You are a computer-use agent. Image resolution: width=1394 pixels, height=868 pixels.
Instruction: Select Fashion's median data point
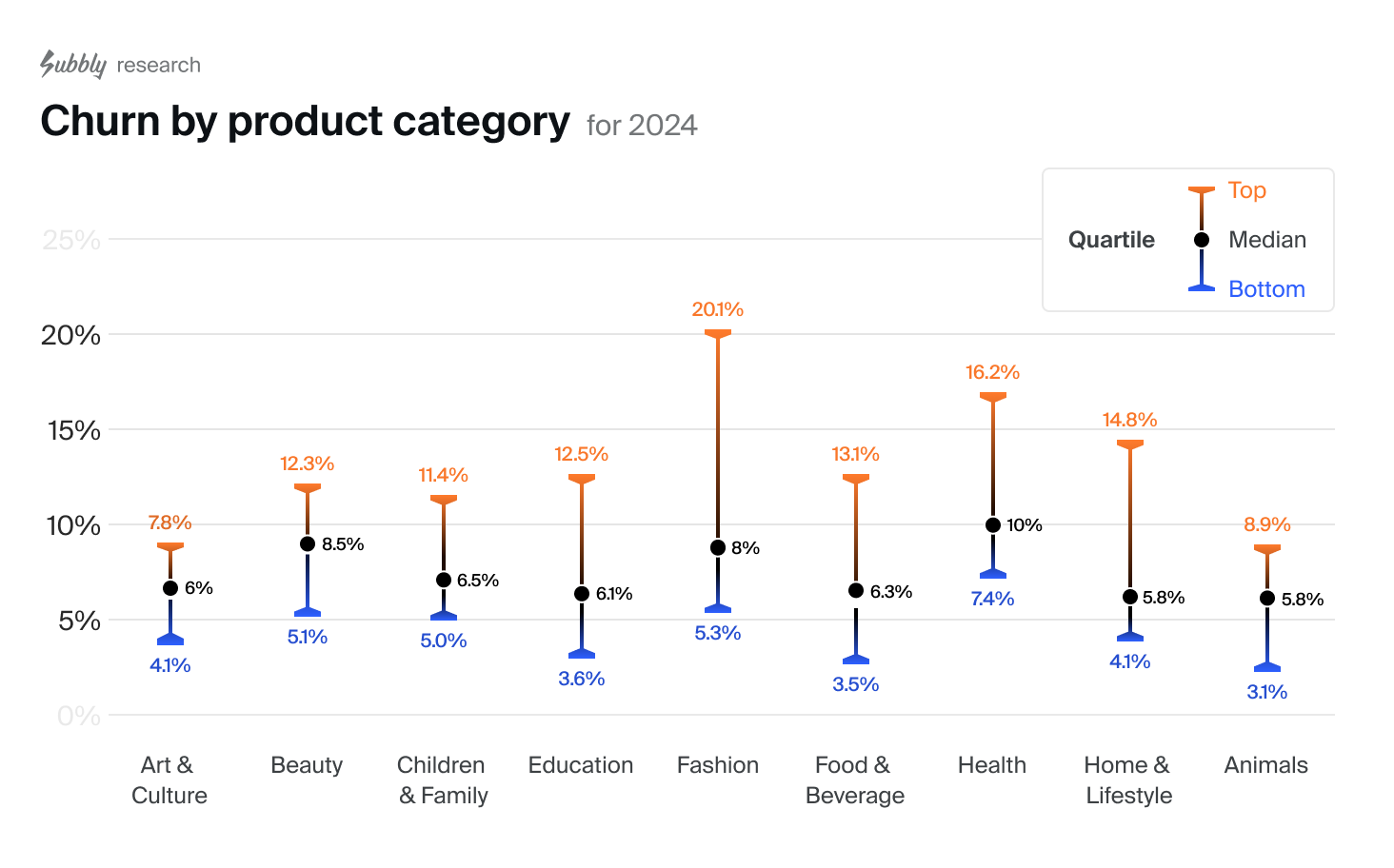tap(718, 547)
